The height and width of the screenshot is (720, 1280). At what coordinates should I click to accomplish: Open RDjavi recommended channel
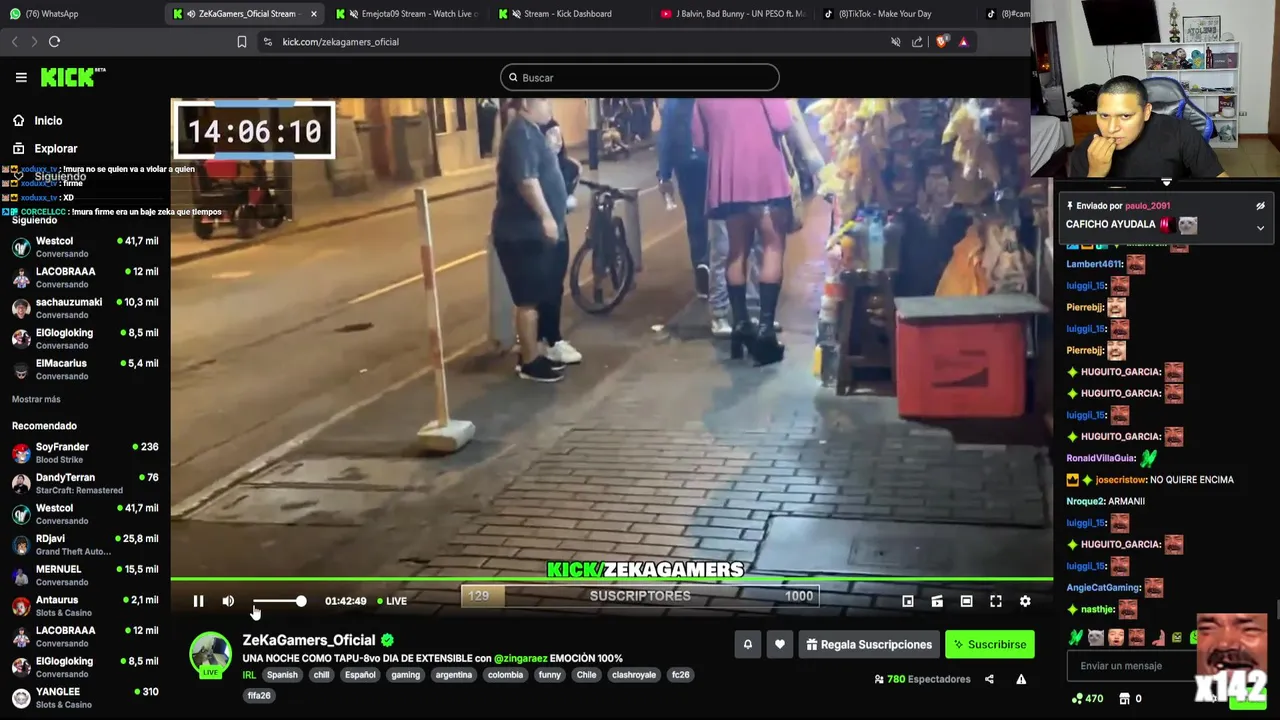point(85,544)
